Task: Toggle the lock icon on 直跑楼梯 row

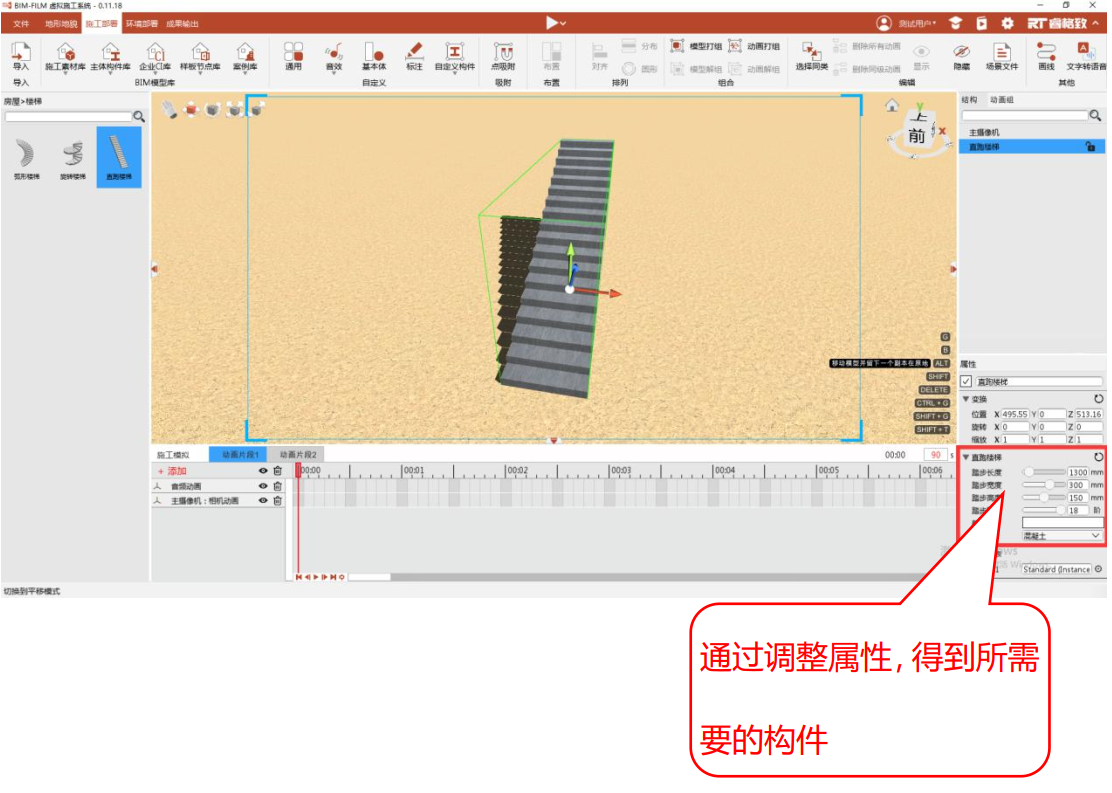Action: pyautogui.click(x=1091, y=147)
